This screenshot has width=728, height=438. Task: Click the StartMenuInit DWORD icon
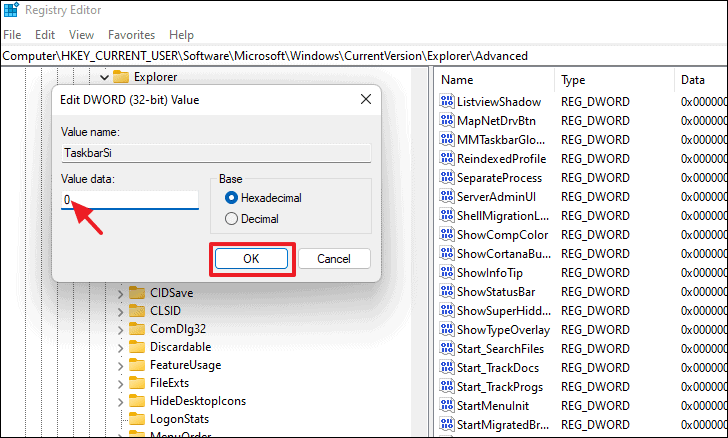coord(447,406)
